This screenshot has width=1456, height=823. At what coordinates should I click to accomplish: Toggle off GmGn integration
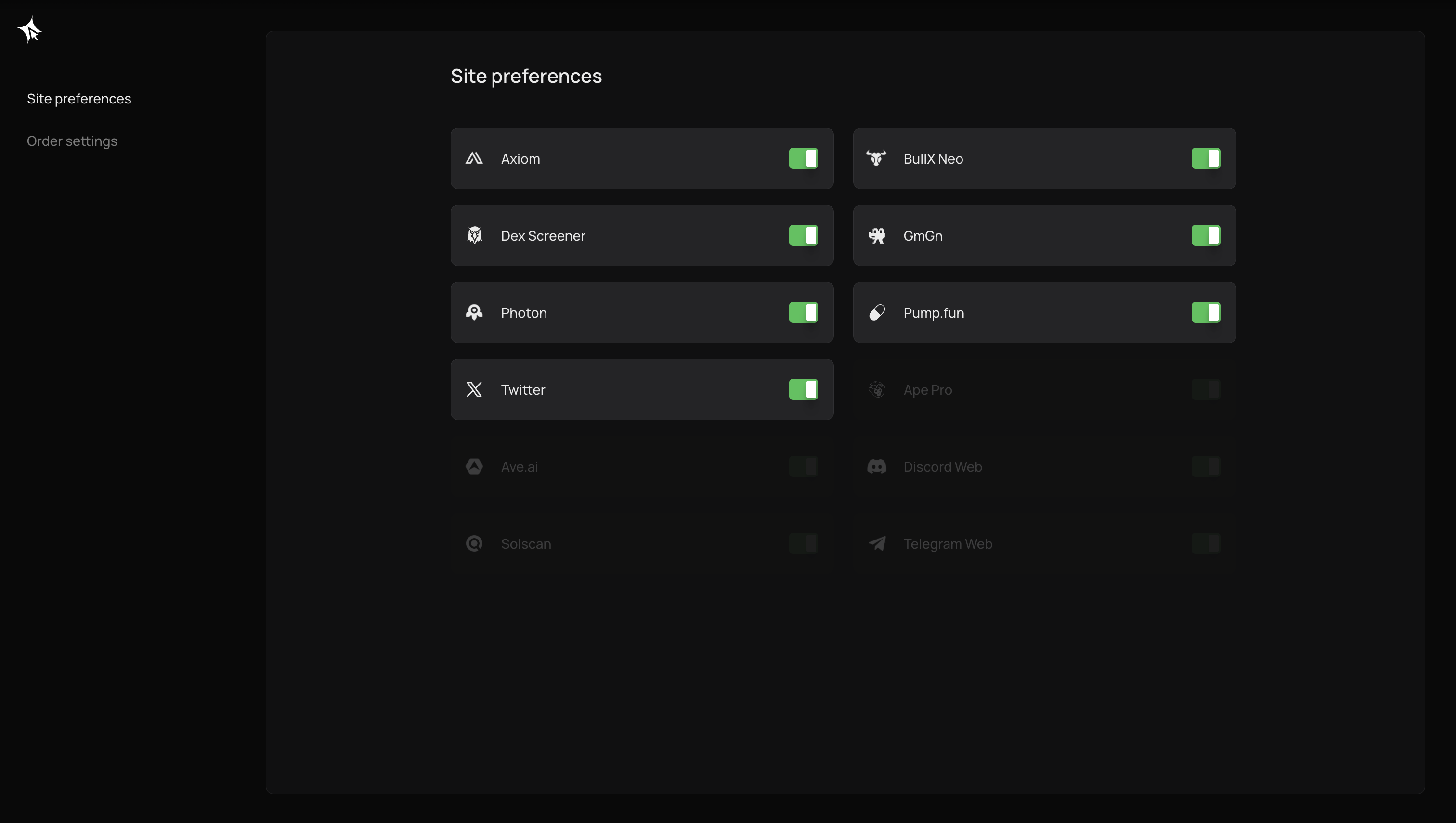coord(1205,235)
